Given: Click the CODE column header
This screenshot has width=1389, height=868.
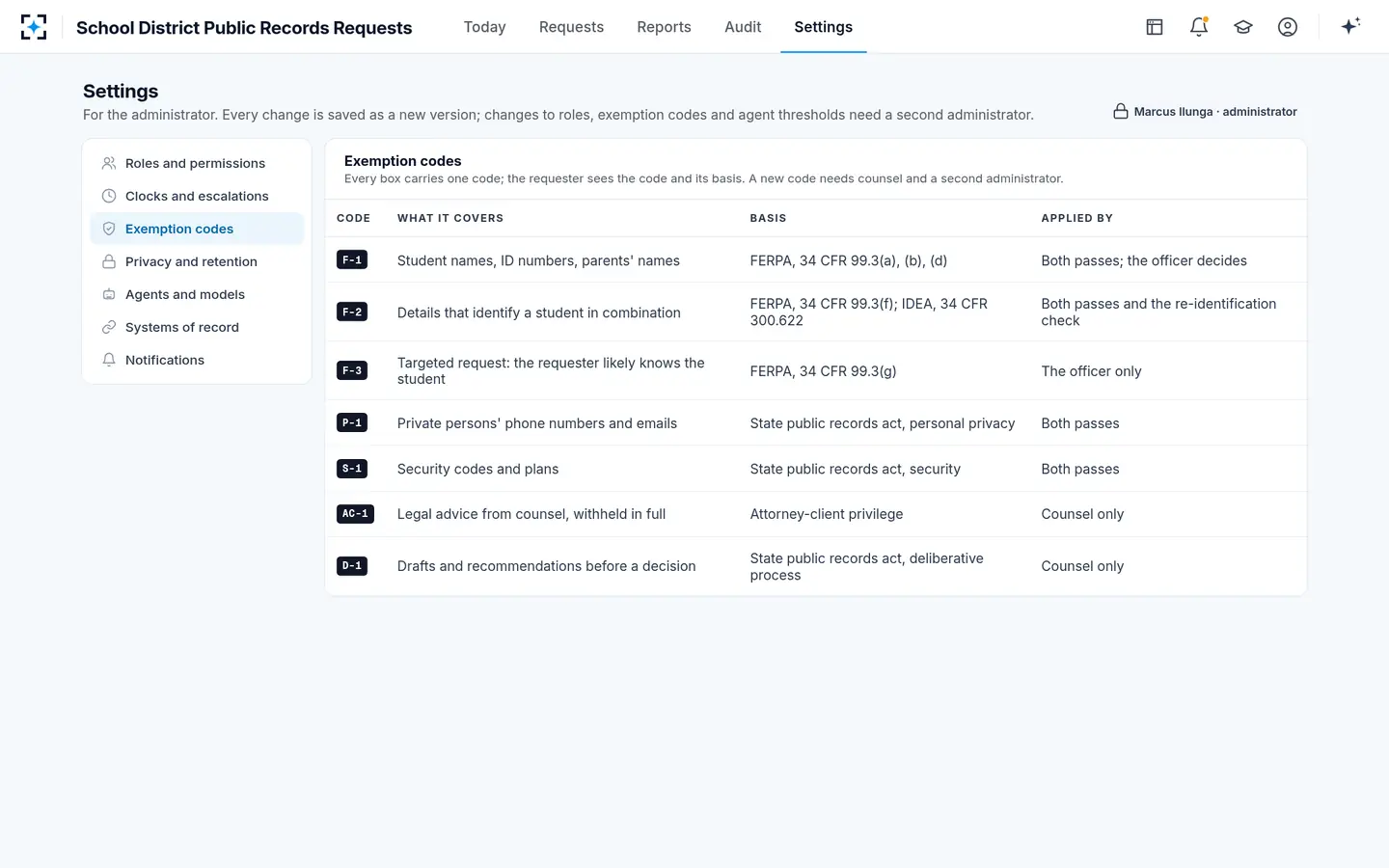Looking at the screenshot, I should point(353,218).
